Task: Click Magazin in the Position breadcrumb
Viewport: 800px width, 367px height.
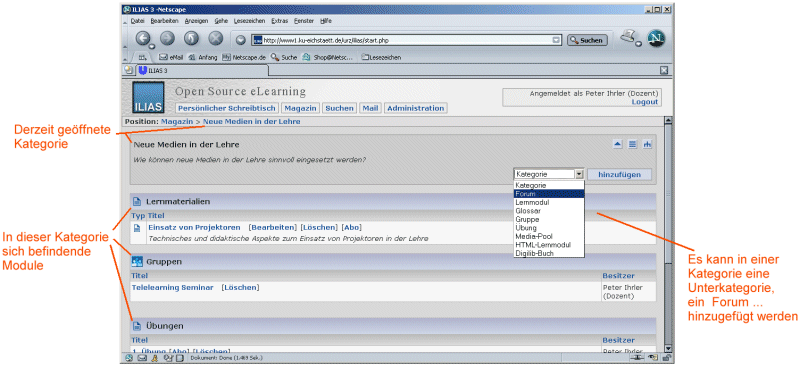Action: 177,121
